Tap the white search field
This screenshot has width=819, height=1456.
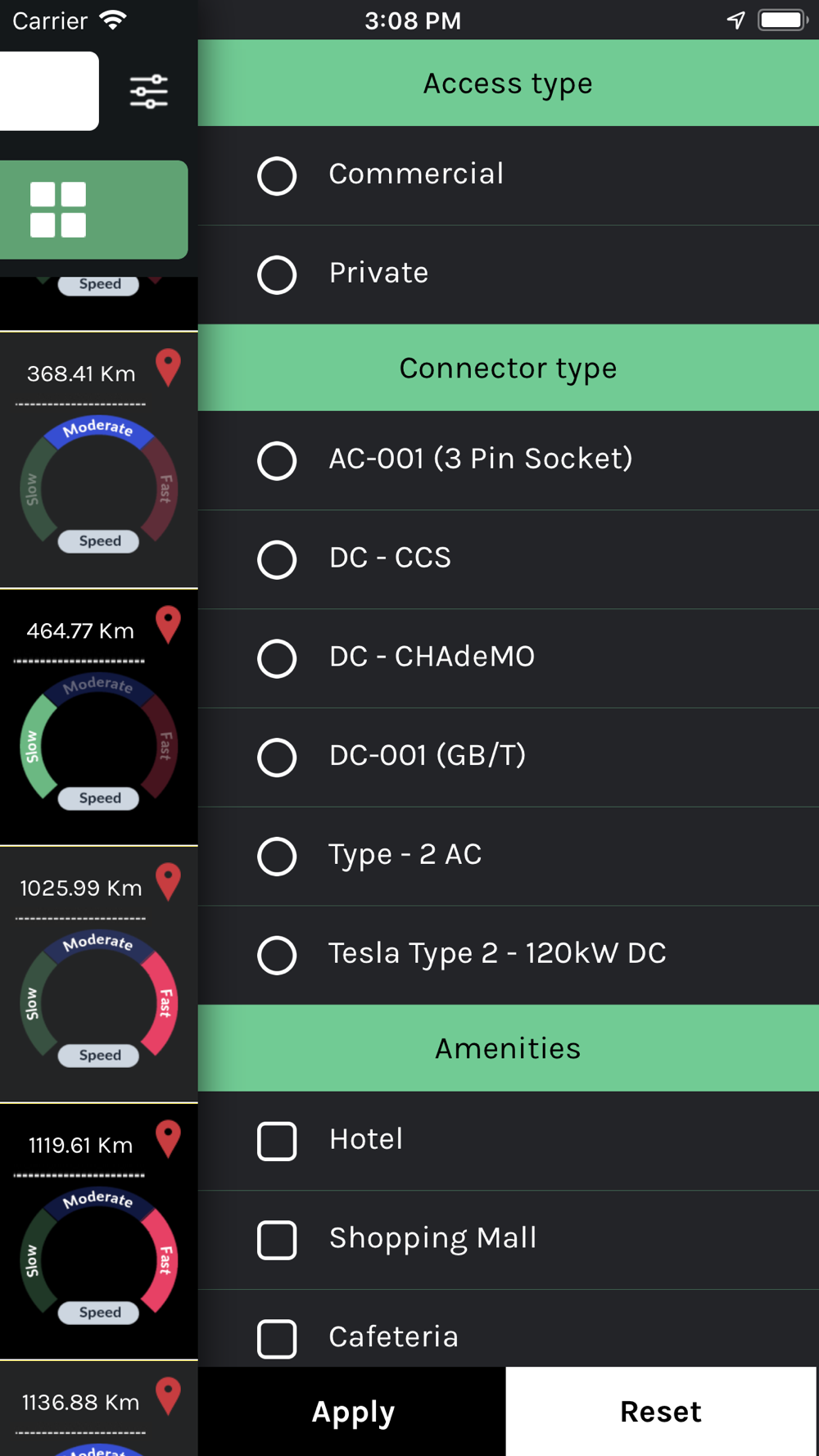click(49, 91)
